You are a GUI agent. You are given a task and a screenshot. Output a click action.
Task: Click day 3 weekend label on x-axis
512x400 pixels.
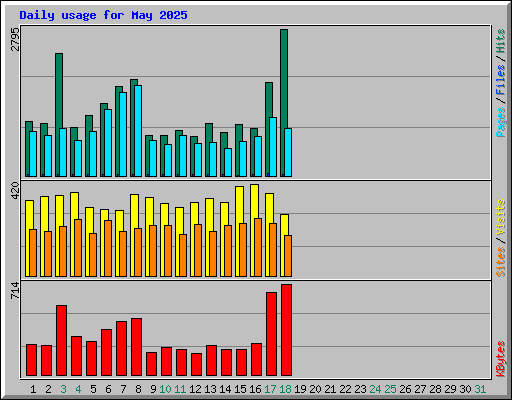(63, 389)
